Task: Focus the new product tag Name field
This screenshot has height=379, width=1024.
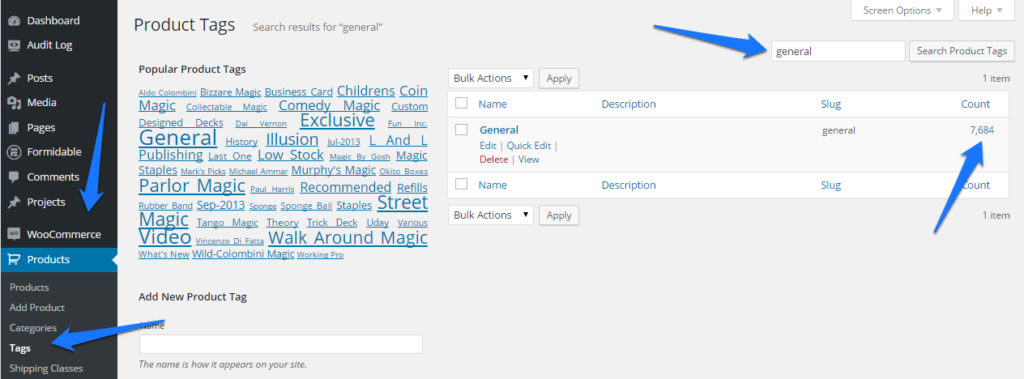Action: 281,344
